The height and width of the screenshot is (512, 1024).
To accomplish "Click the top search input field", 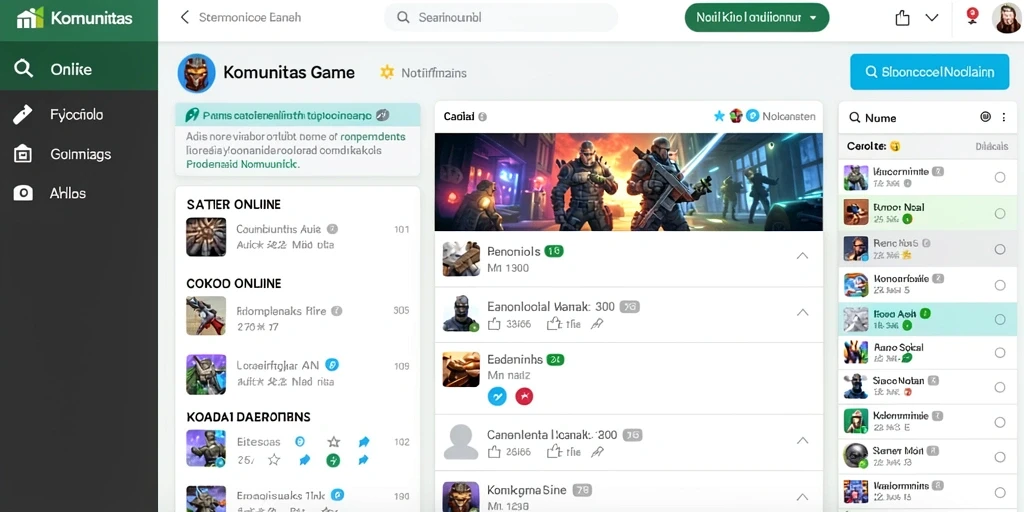I will (501, 18).
